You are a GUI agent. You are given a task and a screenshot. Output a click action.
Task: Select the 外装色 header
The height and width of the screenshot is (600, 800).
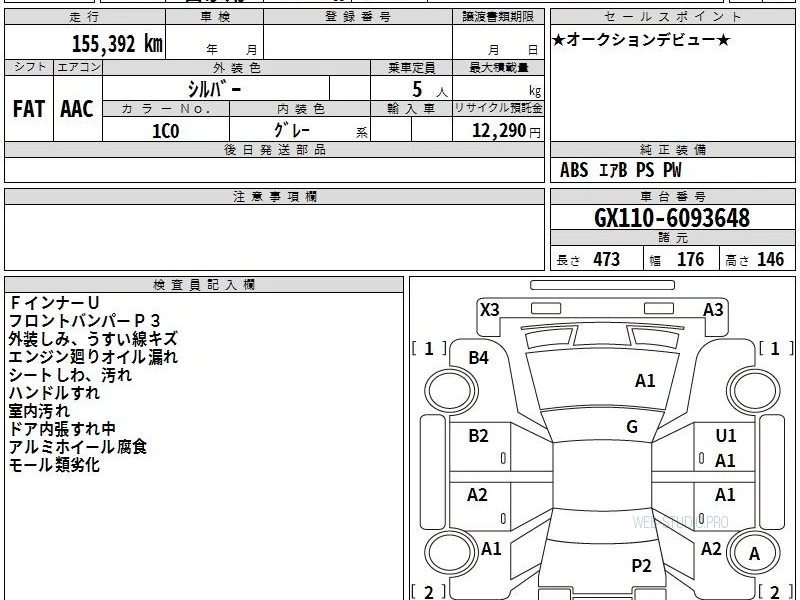pos(237,68)
